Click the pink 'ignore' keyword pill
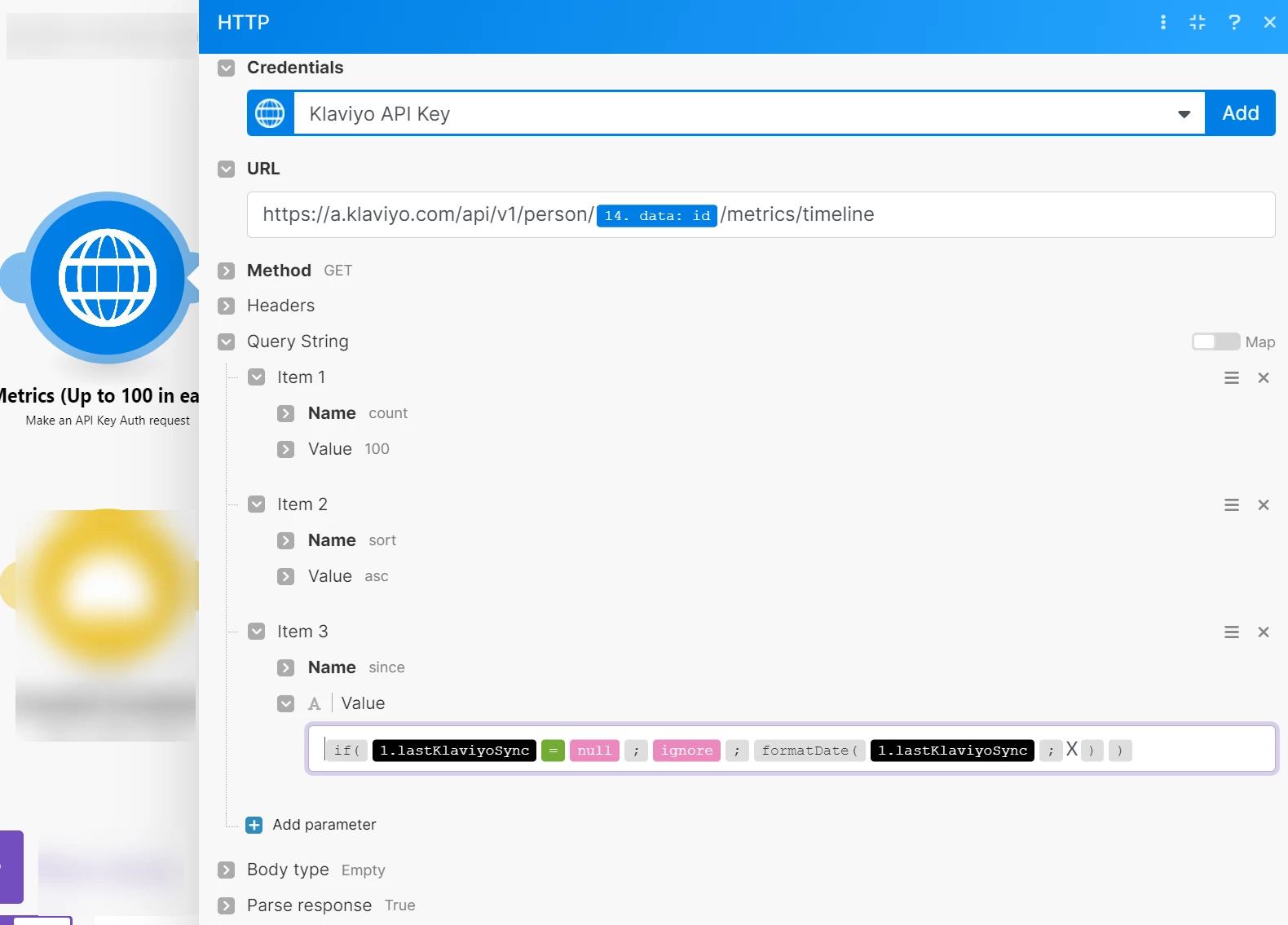 [x=686, y=751]
